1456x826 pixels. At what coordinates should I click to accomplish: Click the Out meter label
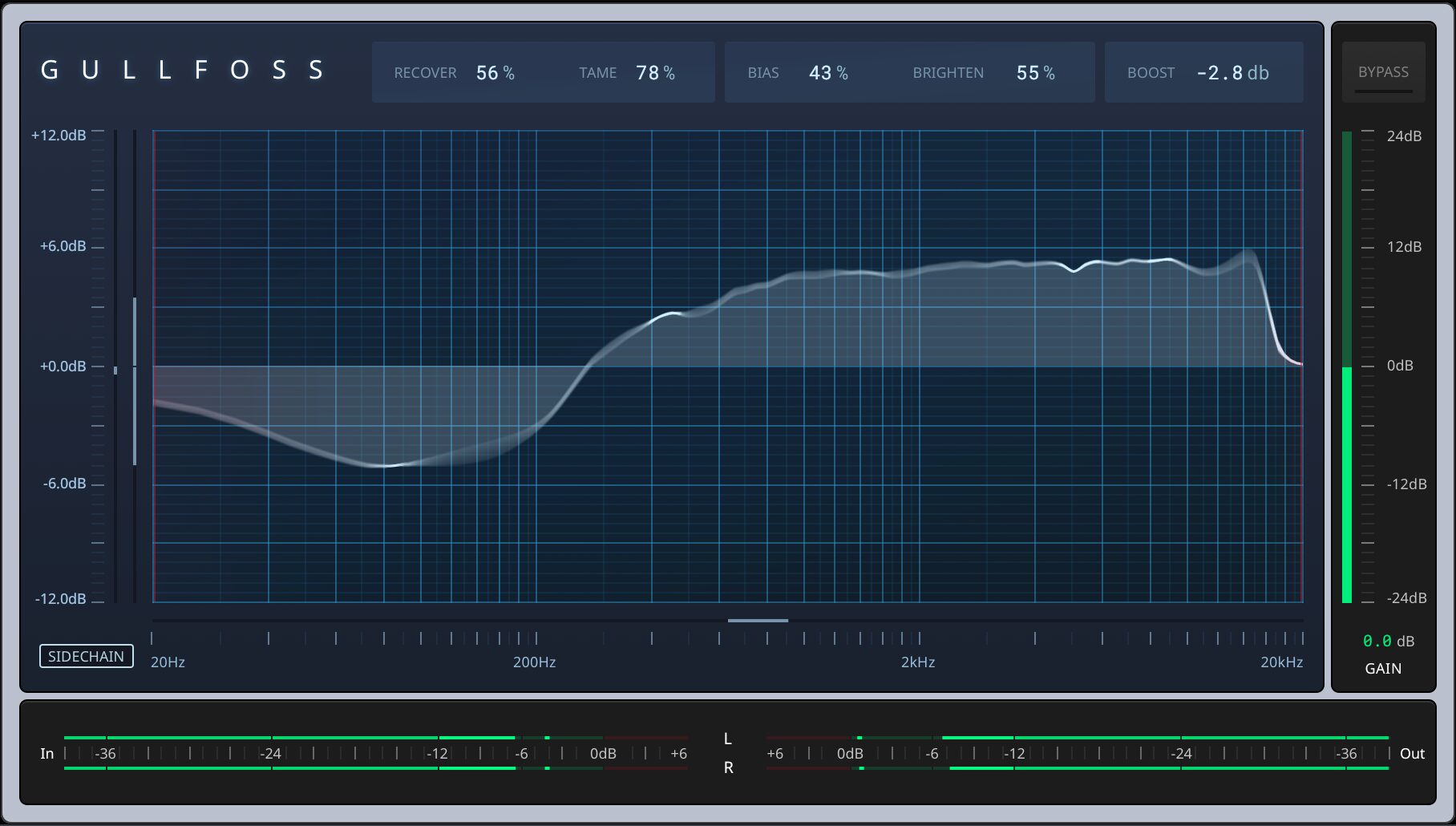pos(1412,754)
